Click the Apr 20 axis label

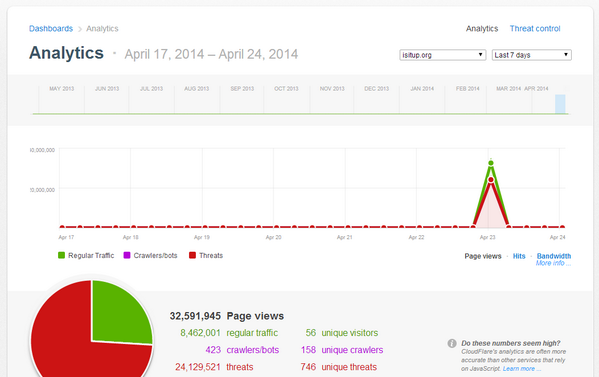click(274, 237)
